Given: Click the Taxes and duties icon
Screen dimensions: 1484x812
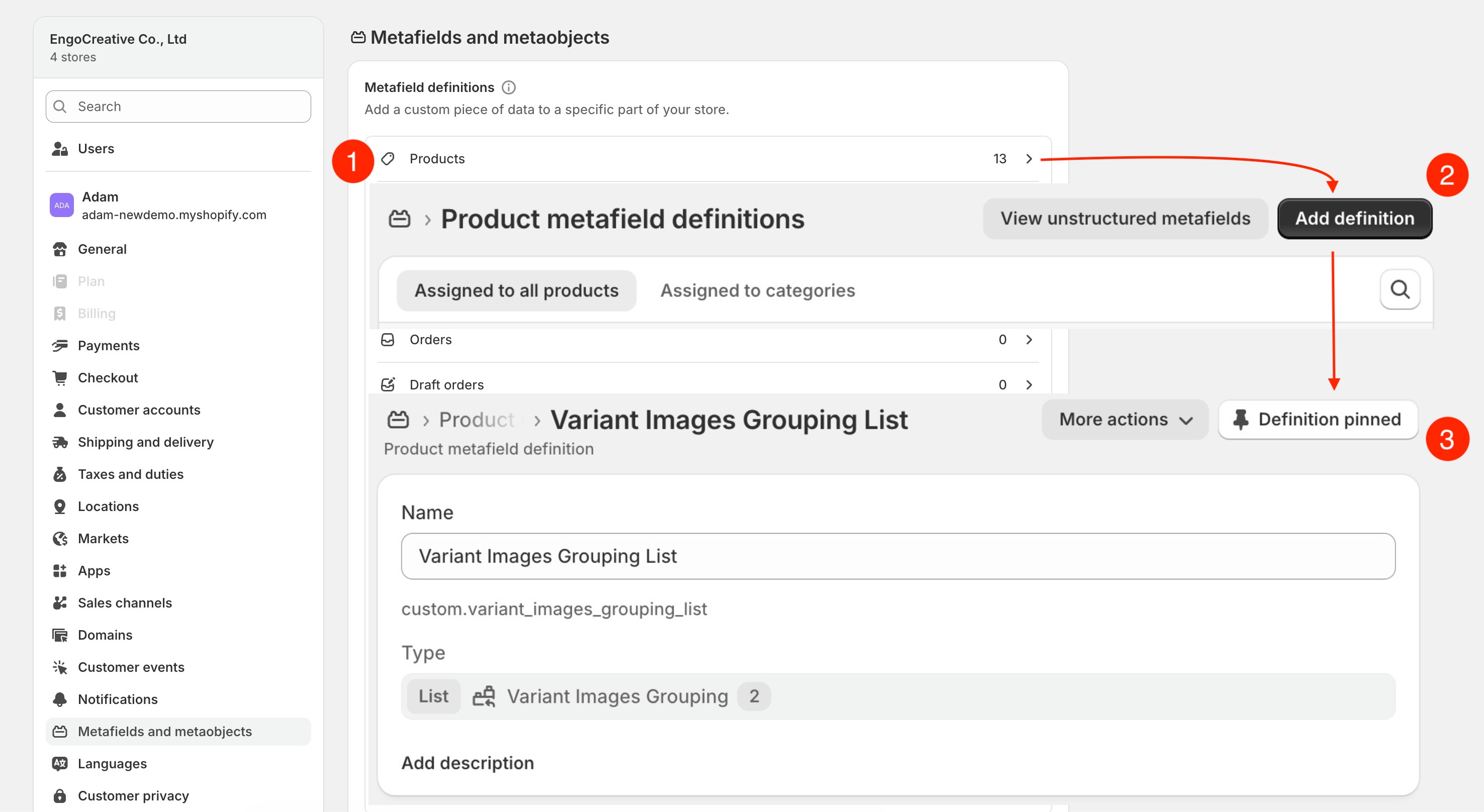Looking at the screenshot, I should (x=60, y=474).
